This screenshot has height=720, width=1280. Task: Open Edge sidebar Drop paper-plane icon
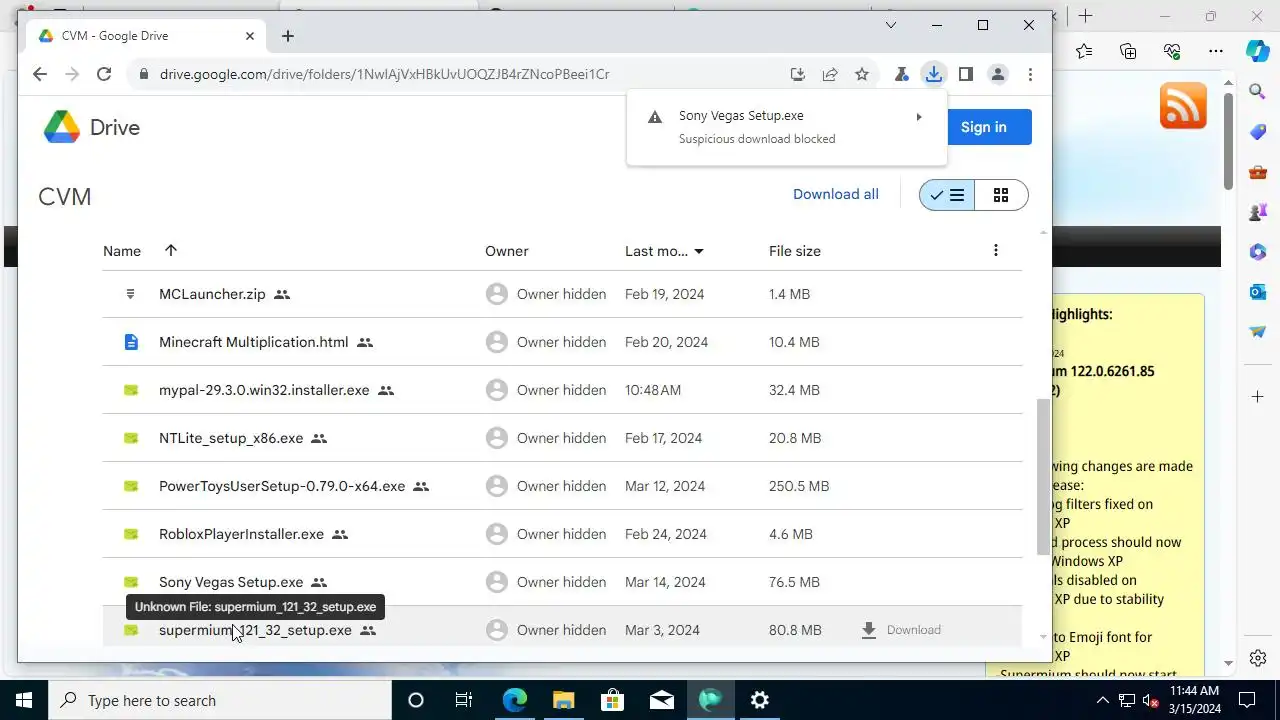click(x=1258, y=332)
